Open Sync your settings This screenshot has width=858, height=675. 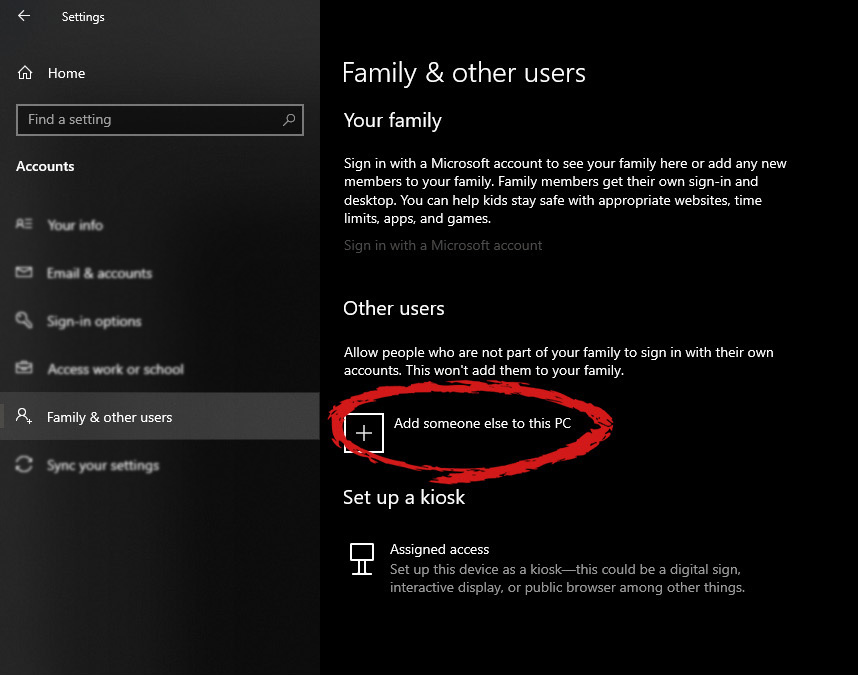(x=103, y=465)
